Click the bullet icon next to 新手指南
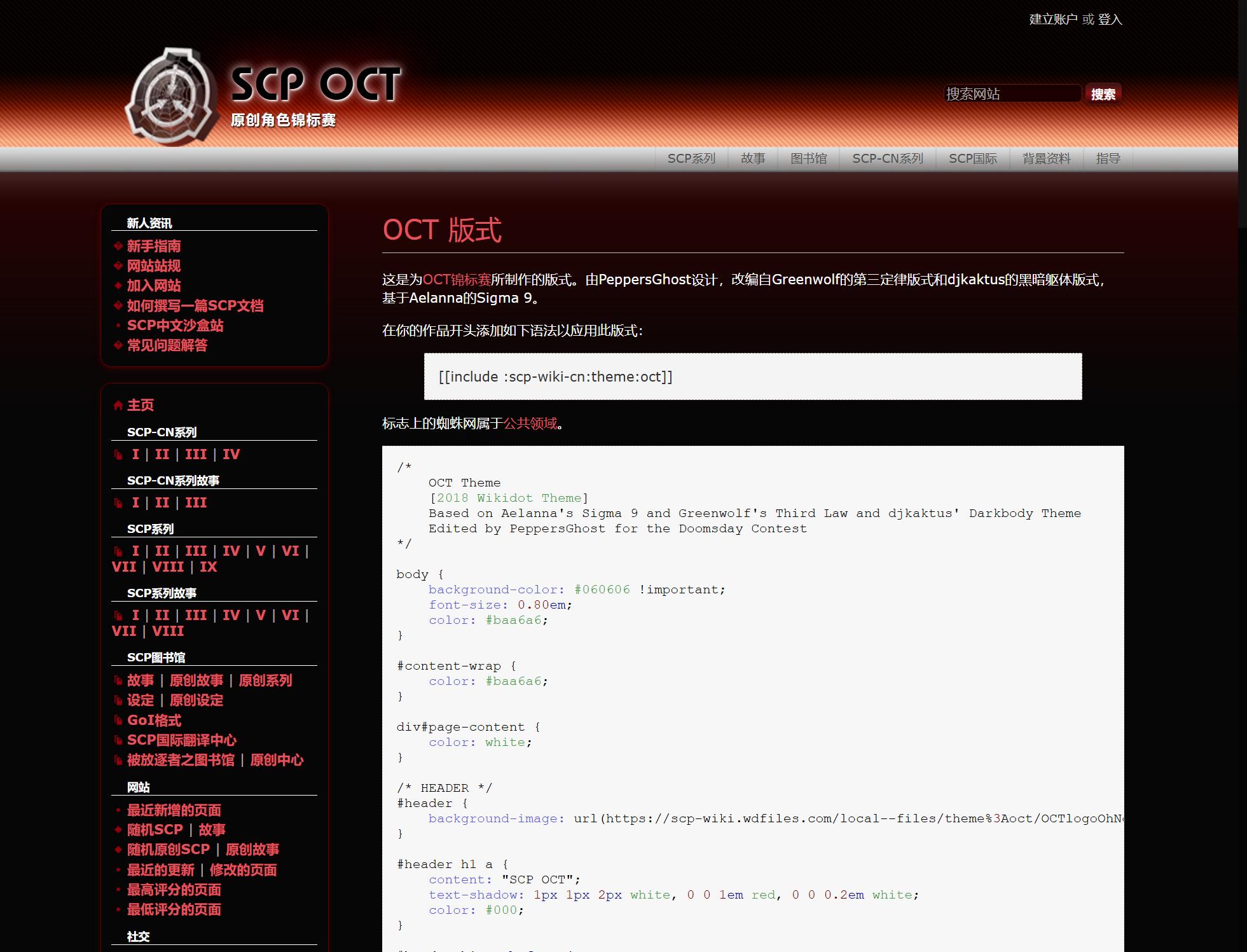 pos(118,246)
